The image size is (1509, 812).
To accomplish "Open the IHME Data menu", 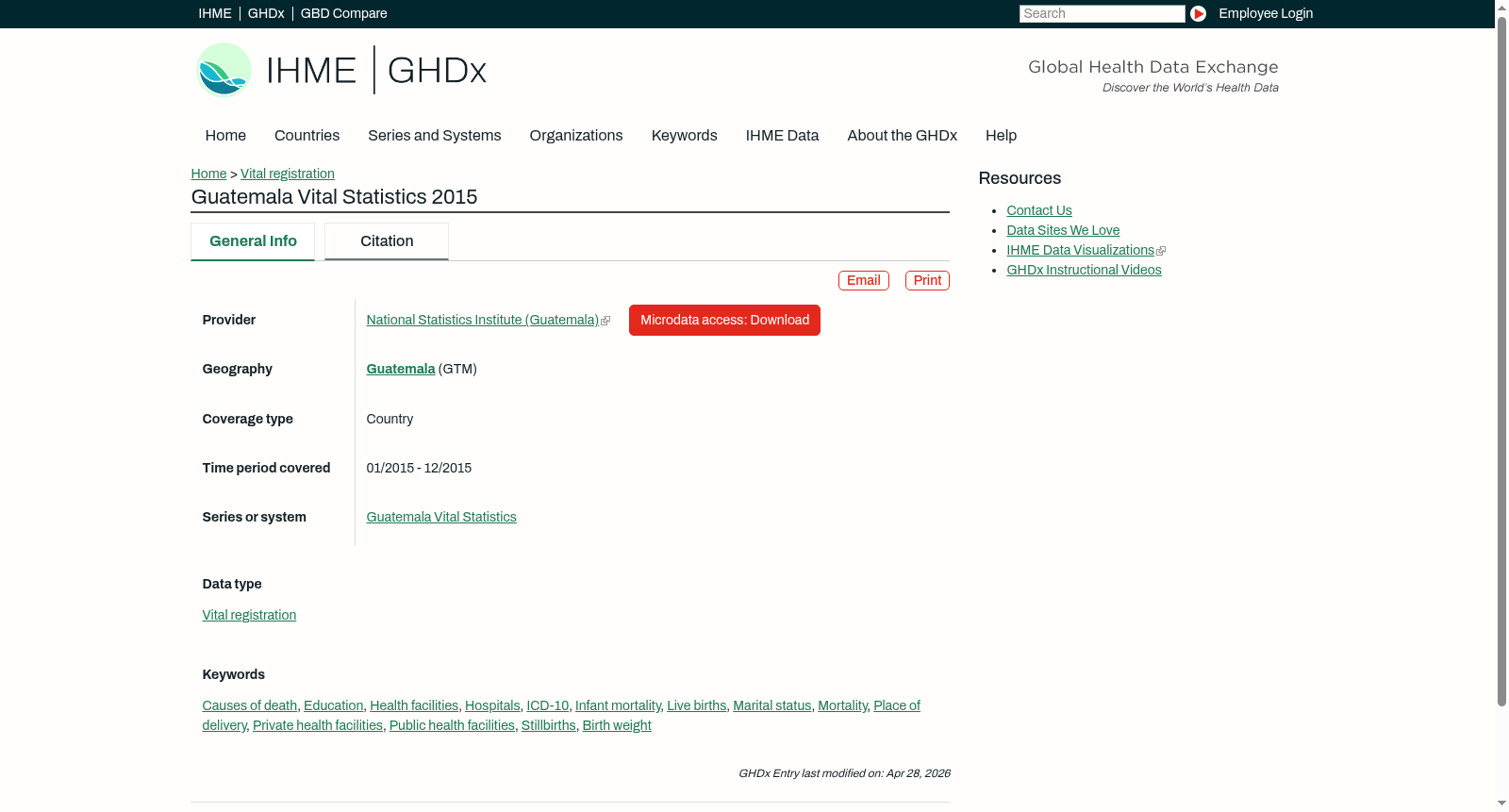I will 782,136.
